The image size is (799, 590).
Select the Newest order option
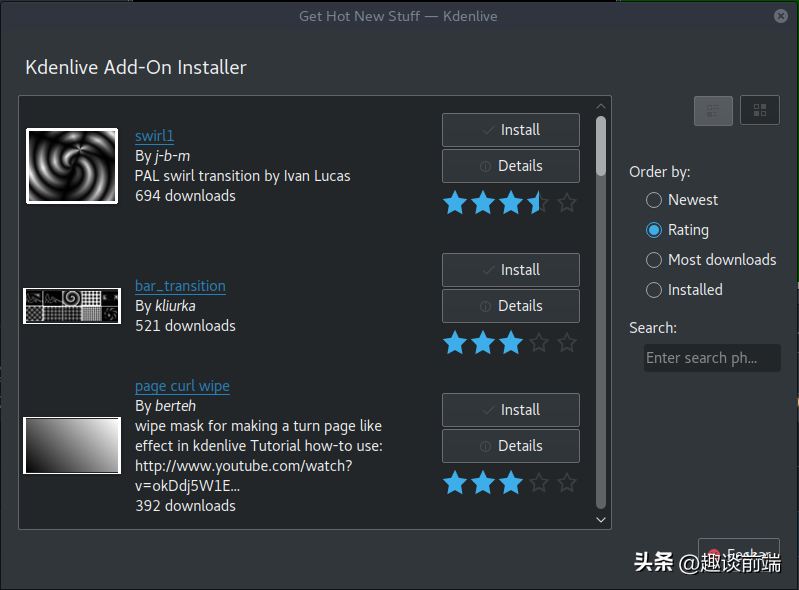tap(681, 200)
